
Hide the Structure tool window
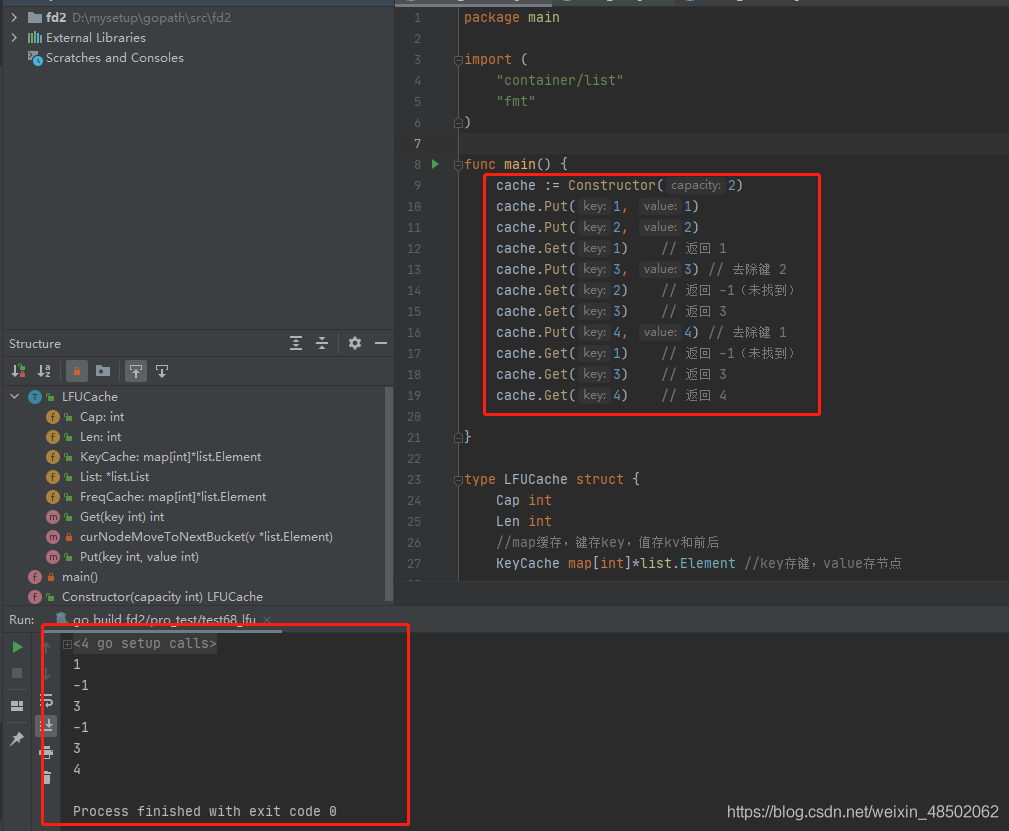381,343
